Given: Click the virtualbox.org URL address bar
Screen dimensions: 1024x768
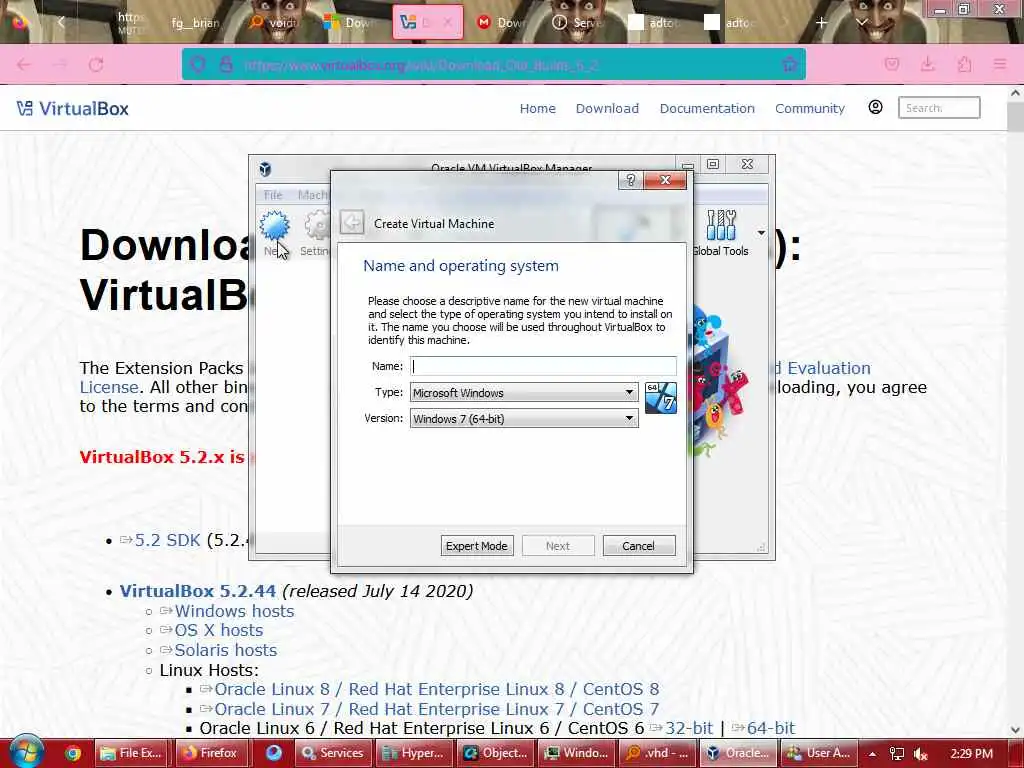Looking at the screenshot, I should coord(494,65).
